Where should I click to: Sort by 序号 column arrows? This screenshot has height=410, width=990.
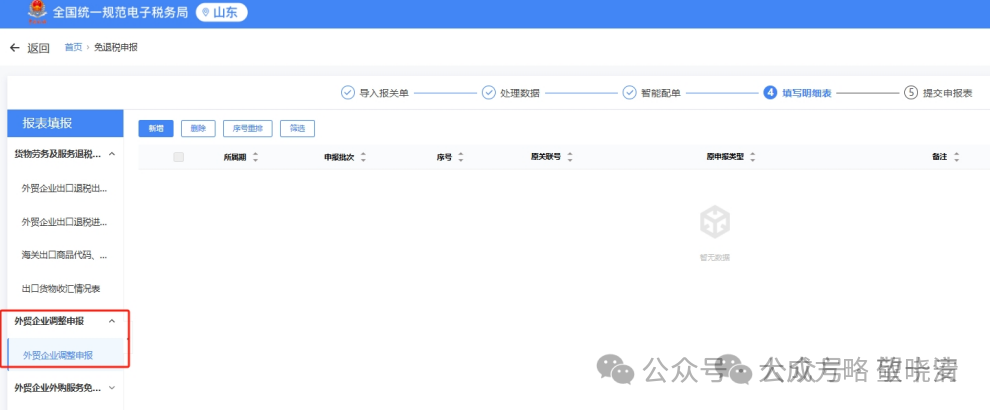pos(461,157)
